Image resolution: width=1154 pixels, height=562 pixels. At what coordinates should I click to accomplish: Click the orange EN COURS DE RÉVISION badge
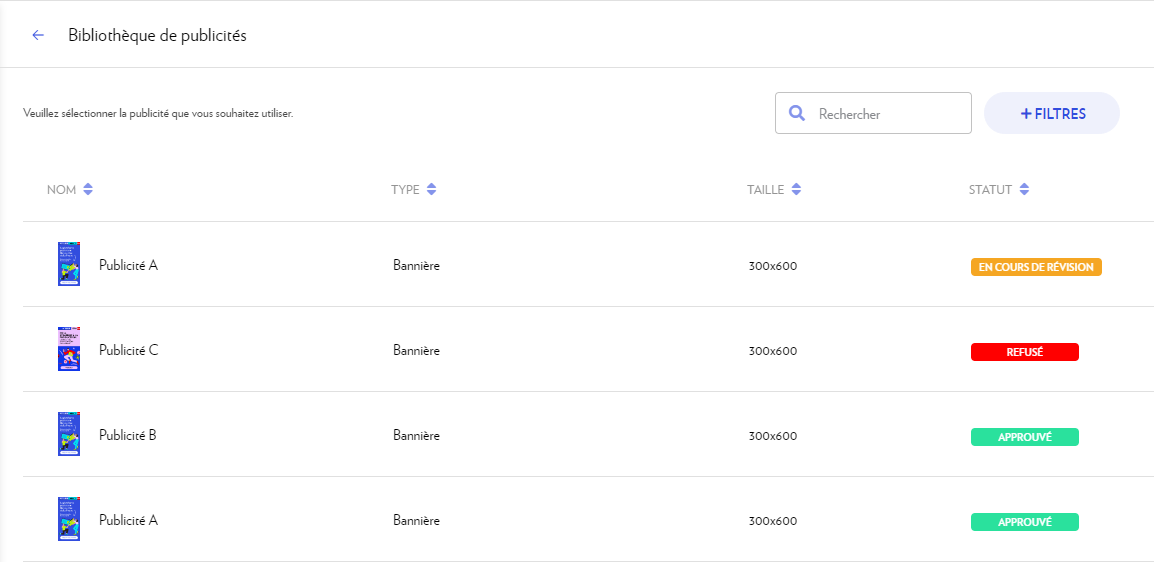[1036, 267]
